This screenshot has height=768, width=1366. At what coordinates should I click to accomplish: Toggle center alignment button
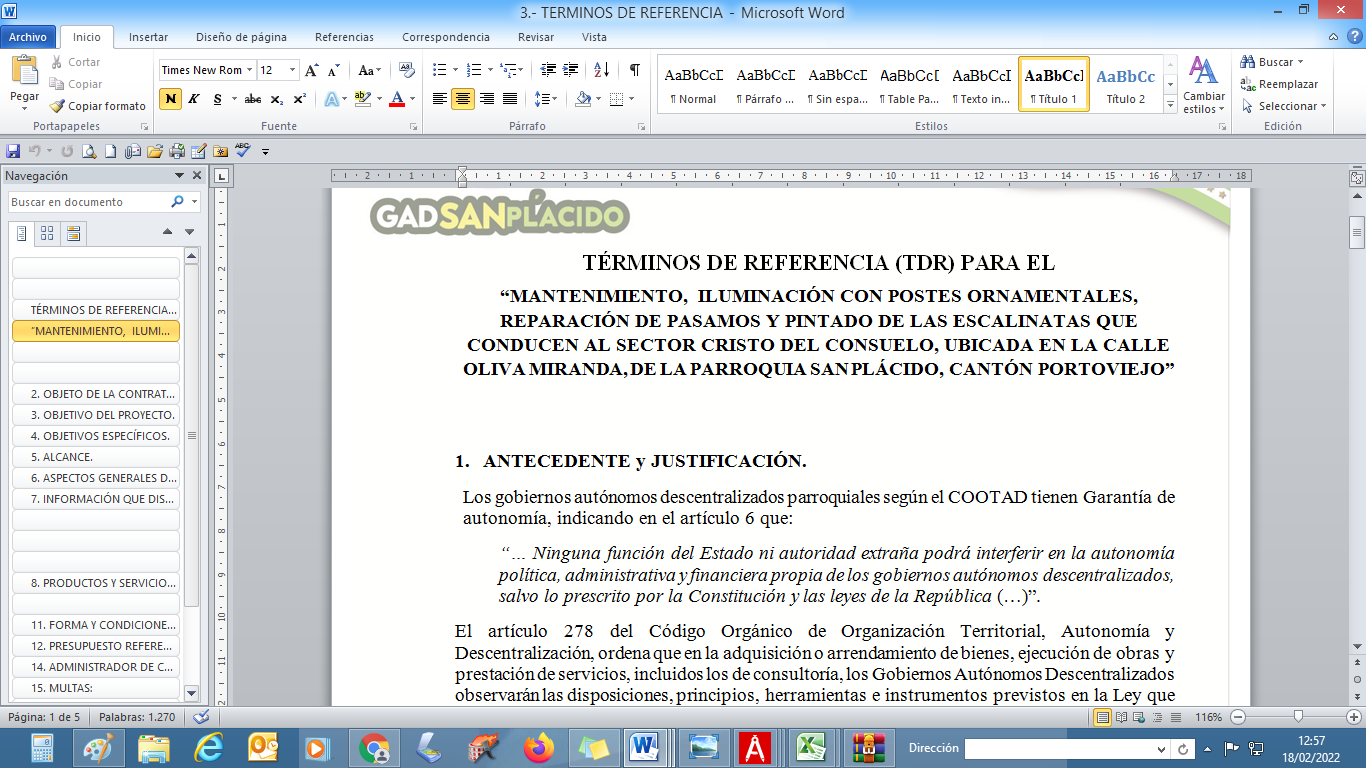click(x=462, y=99)
